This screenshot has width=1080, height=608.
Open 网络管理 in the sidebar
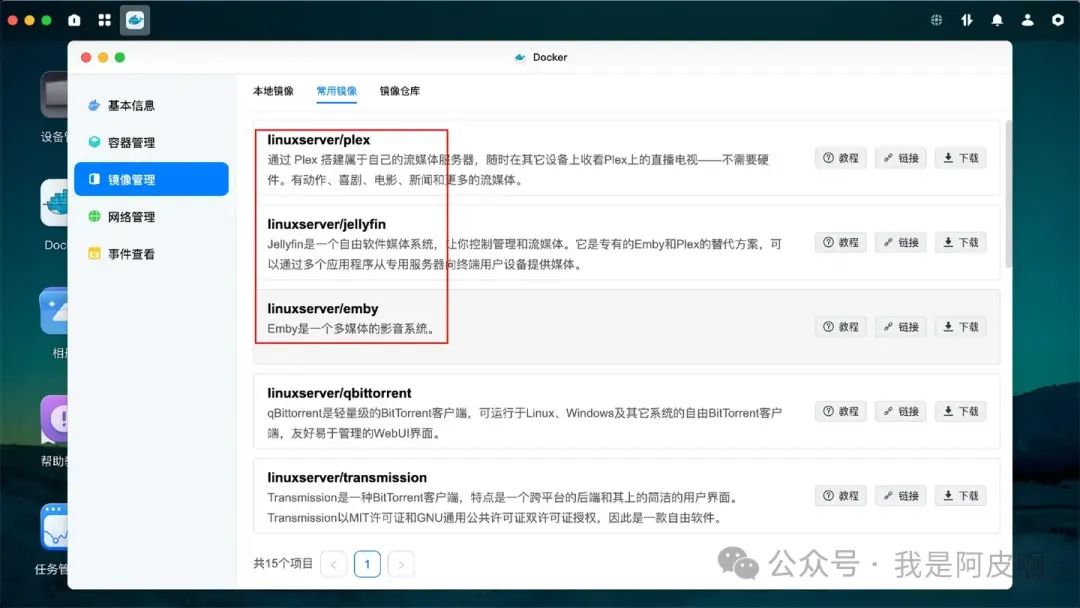151,217
